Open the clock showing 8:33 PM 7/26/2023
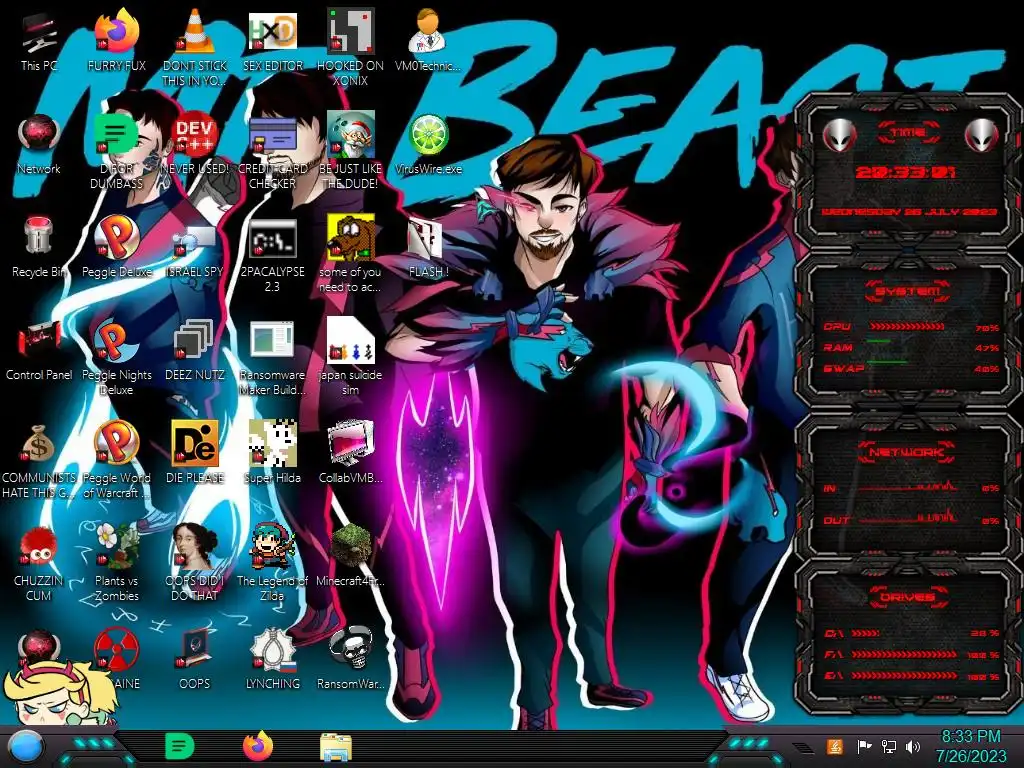Viewport: 1024px width, 768px height. (970, 746)
